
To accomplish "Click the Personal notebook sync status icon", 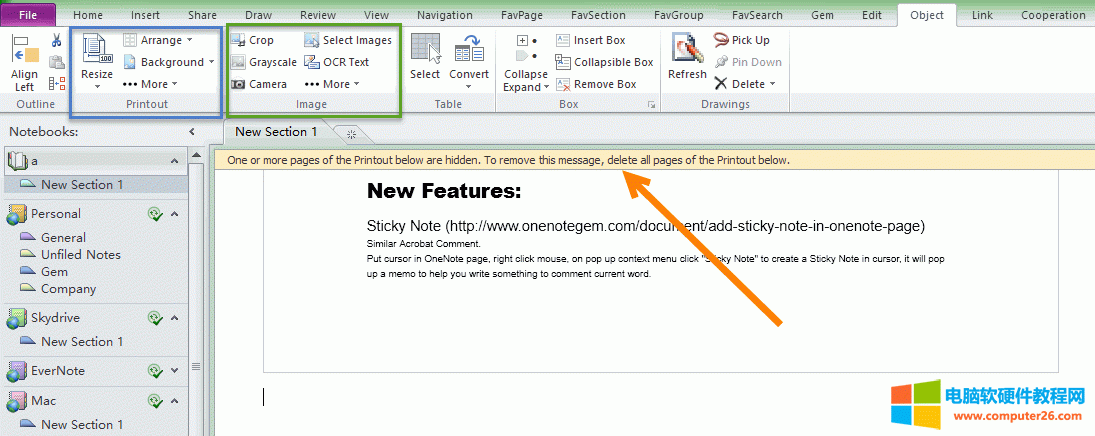I will (155, 214).
